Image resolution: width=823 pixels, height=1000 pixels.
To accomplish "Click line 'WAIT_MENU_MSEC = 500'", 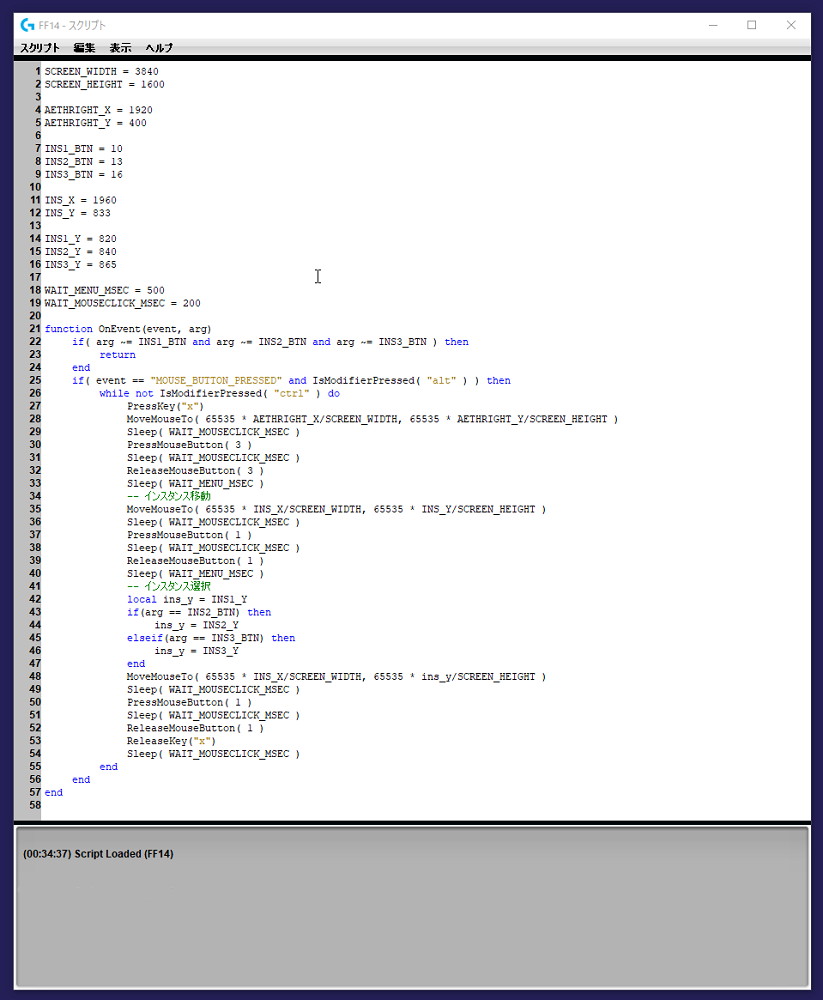I will point(105,290).
